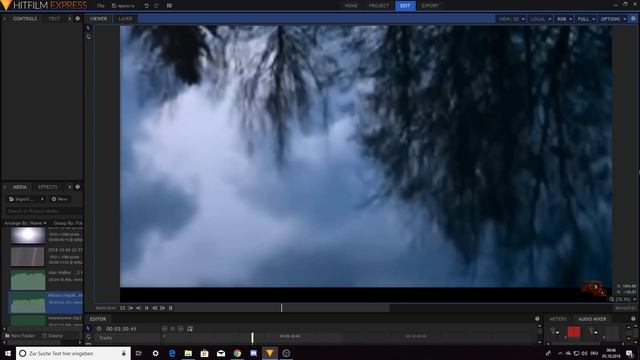This screenshot has width=640, height=360.
Task: Jump to the end of playback
Action: click(x=171, y=308)
